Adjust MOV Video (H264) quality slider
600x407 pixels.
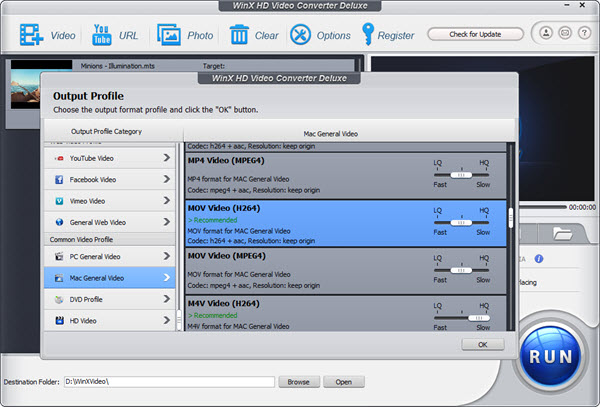(x=461, y=223)
